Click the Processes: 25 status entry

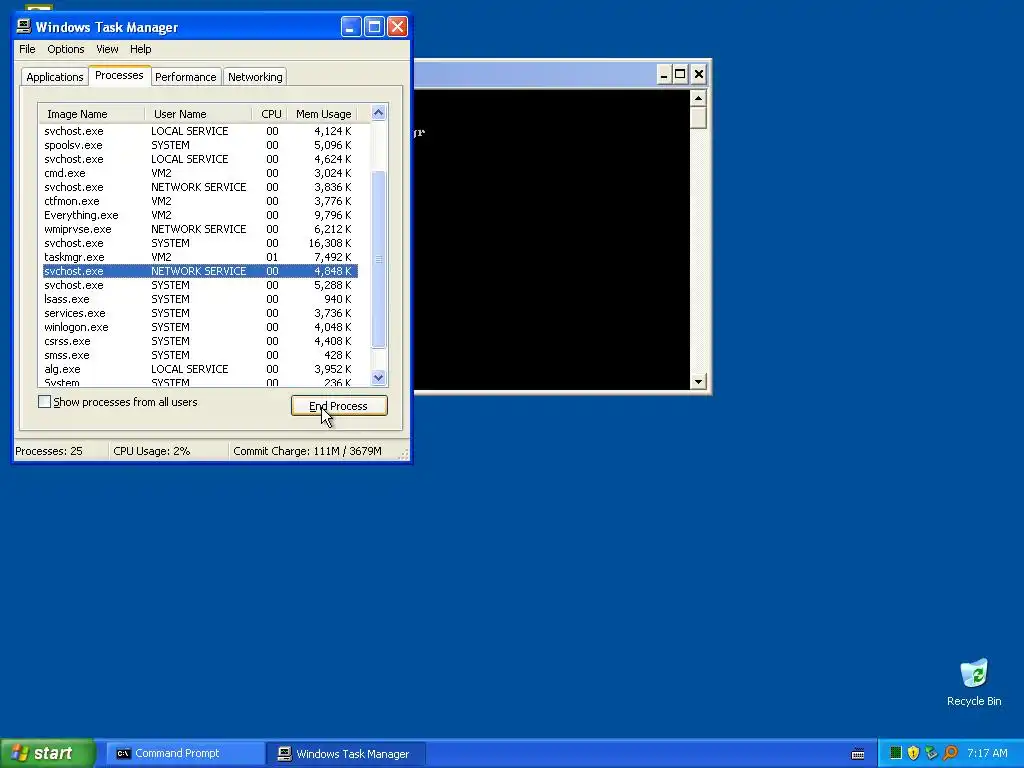click(x=61, y=451)
